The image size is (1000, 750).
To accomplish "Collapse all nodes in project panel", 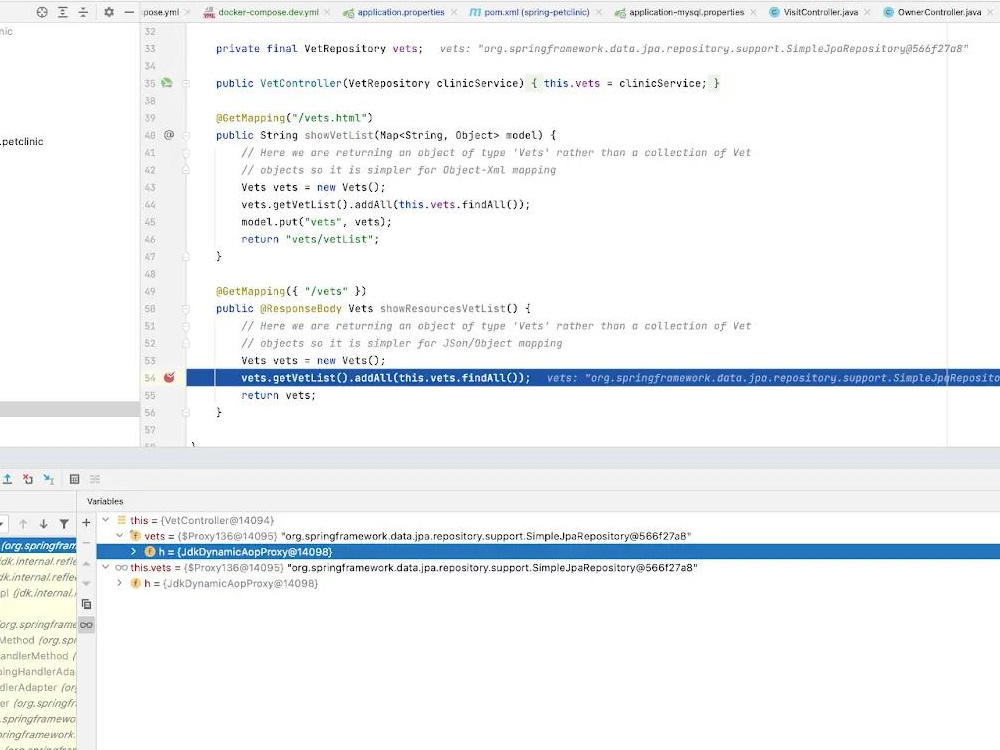I will tap(83, 12).
